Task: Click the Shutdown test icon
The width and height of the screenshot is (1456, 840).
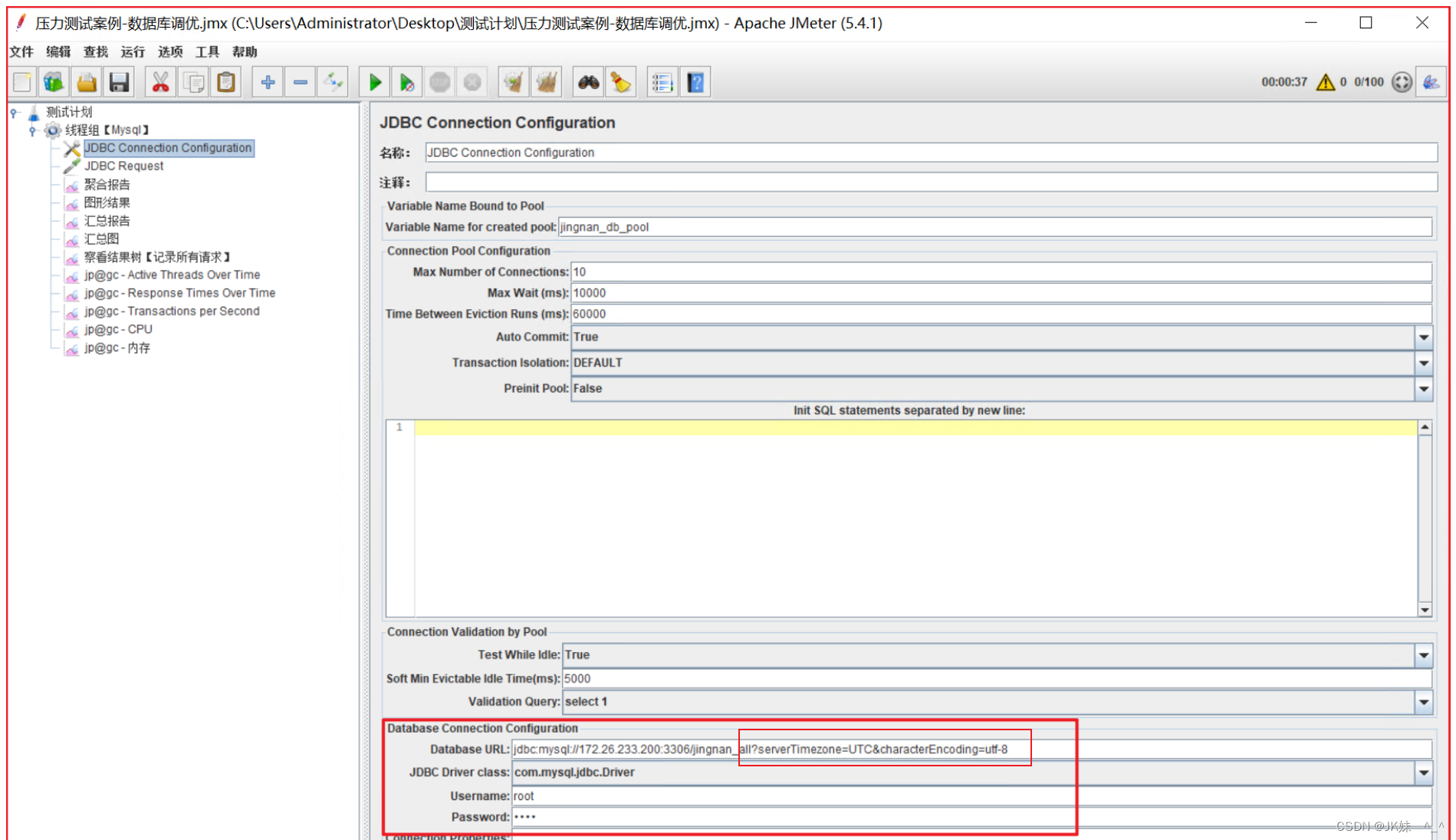Action: [x=472, y=82]
